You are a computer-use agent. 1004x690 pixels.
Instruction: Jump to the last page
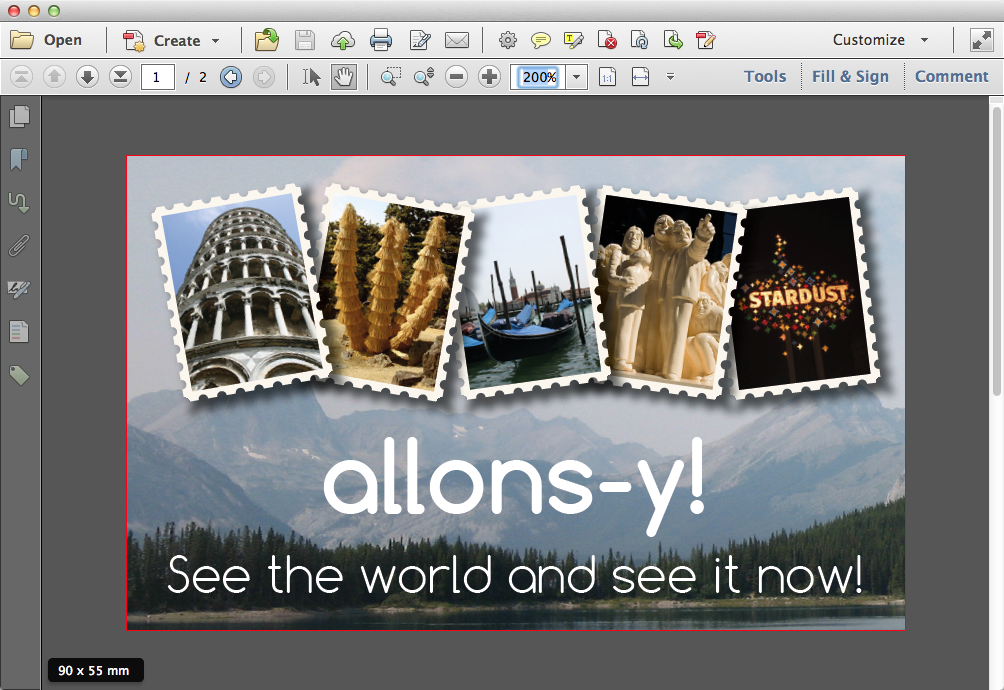pos(120,77)
